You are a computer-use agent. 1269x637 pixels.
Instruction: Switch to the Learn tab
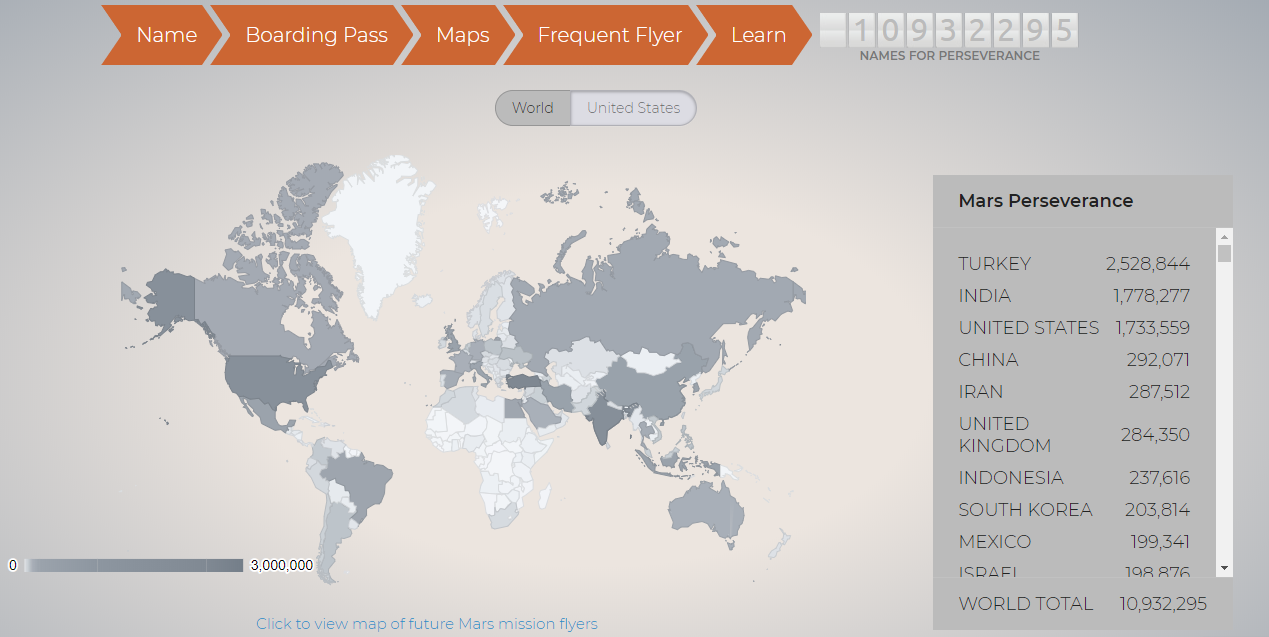tap(757, 35)
